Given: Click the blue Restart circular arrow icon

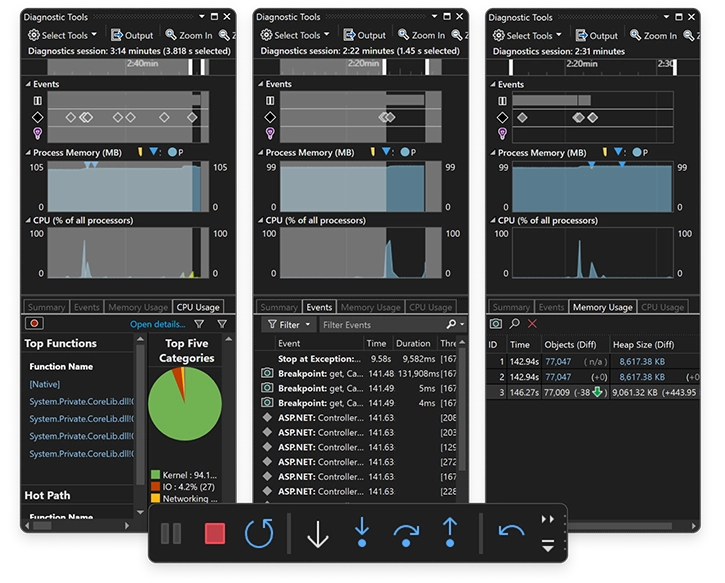Looking at the screenshot, I should pyautogui.click(x=259, y=533).
